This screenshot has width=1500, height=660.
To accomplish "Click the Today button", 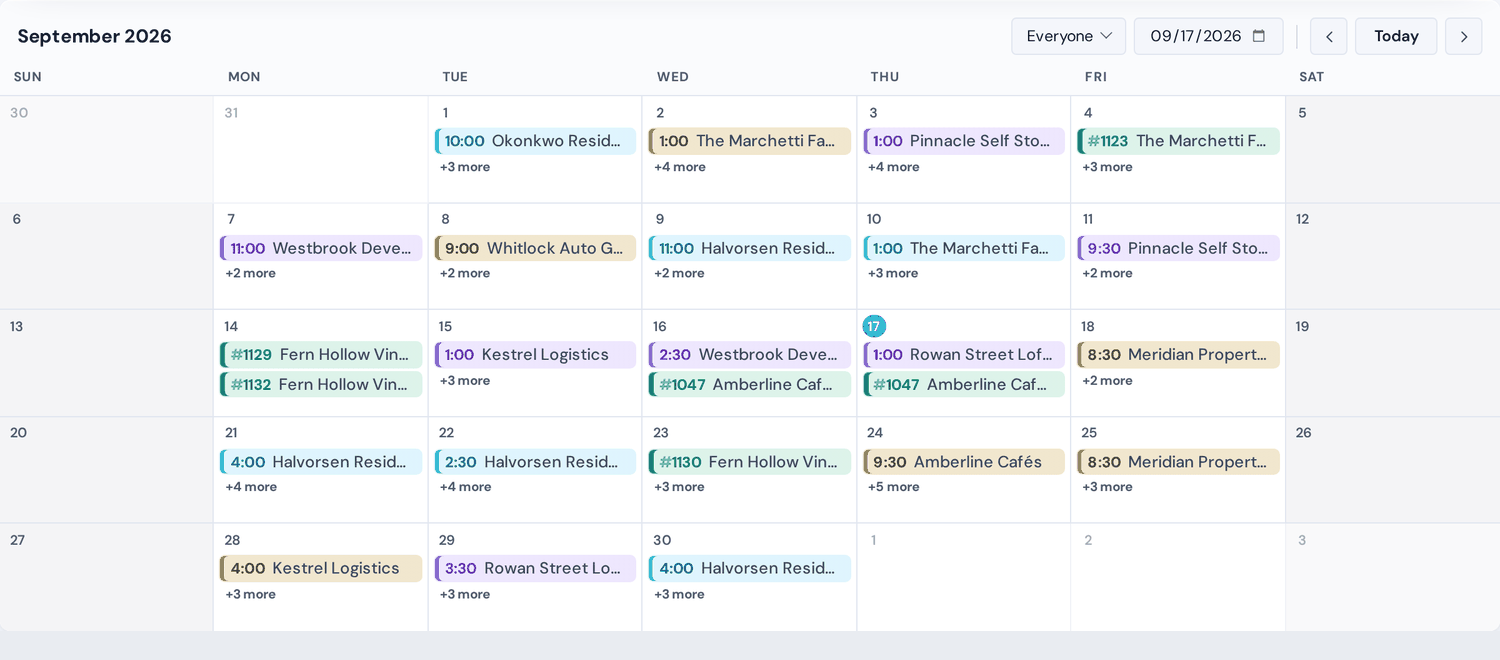I will coord(1396,36).
